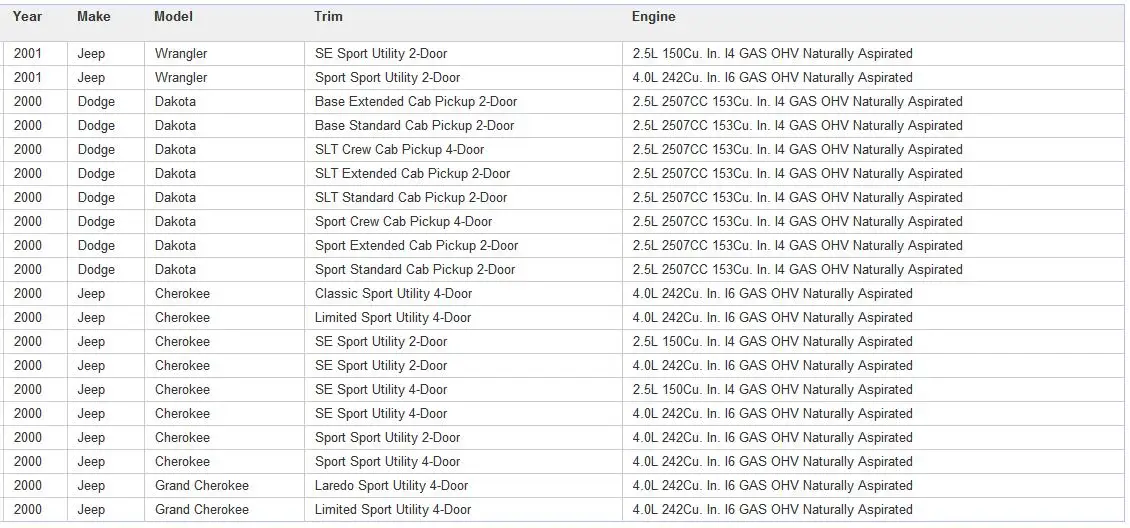The height and width of the screenshot is (528, 1130).
Task: Click the Year column header
Action: [27, 17]
